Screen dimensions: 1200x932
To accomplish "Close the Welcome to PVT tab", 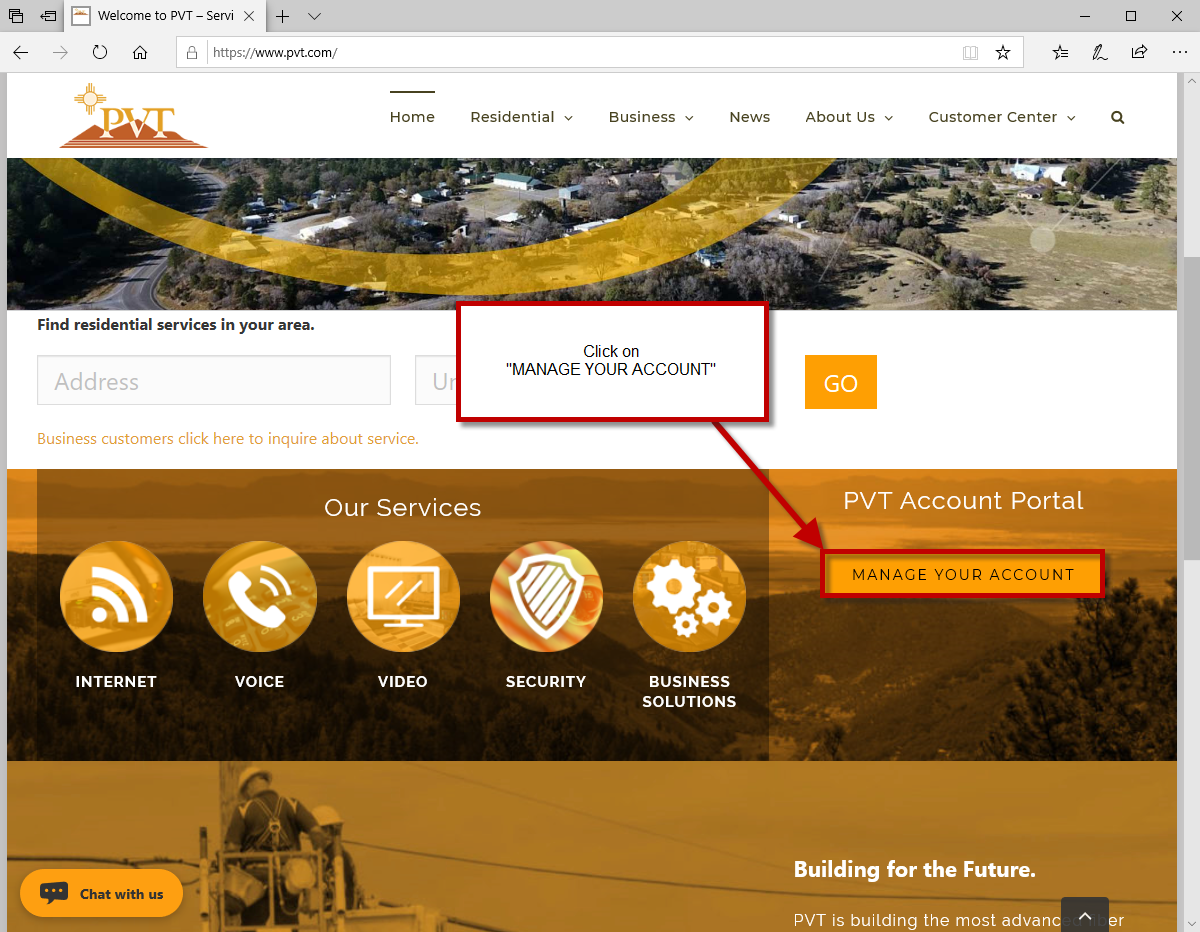I will tap(249, 16).
